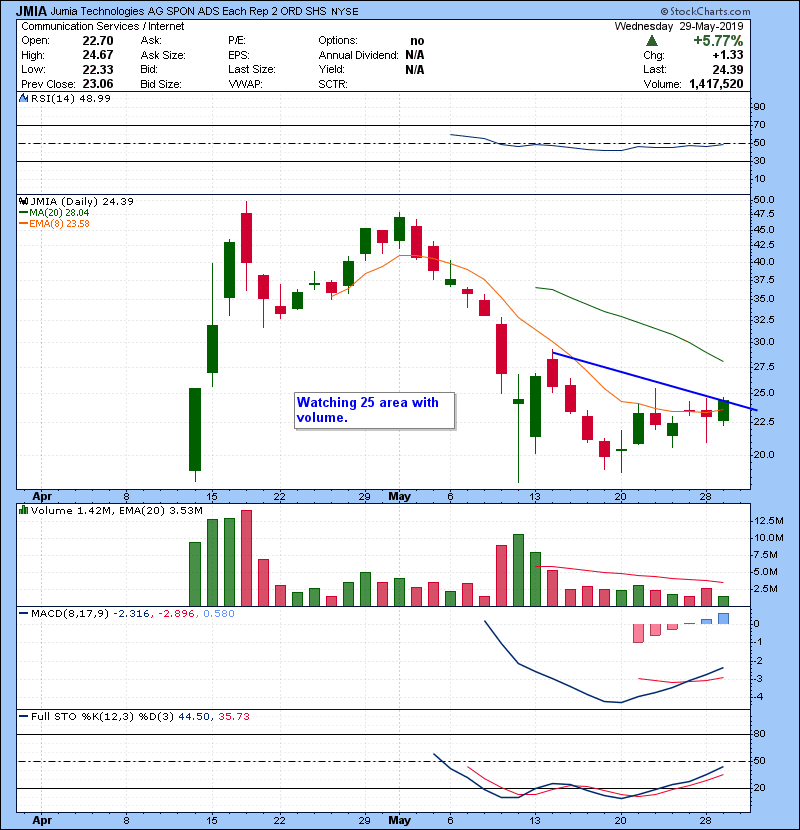Click the MACD(8,17,9) indicator label
This screenshot has height=830, width=800.
[69, 614]
